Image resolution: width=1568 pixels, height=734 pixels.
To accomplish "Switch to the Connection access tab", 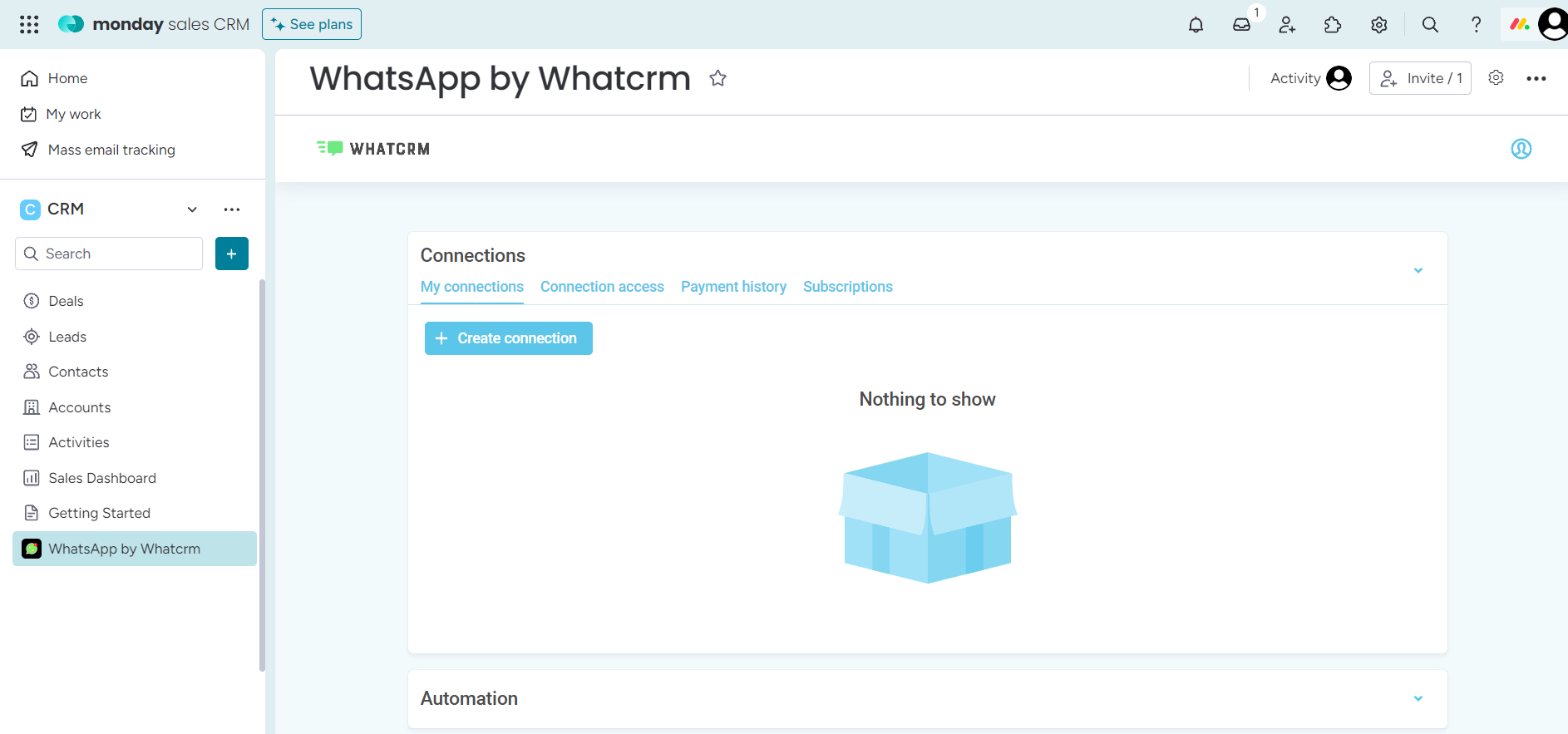I will [x=602, y=287].
